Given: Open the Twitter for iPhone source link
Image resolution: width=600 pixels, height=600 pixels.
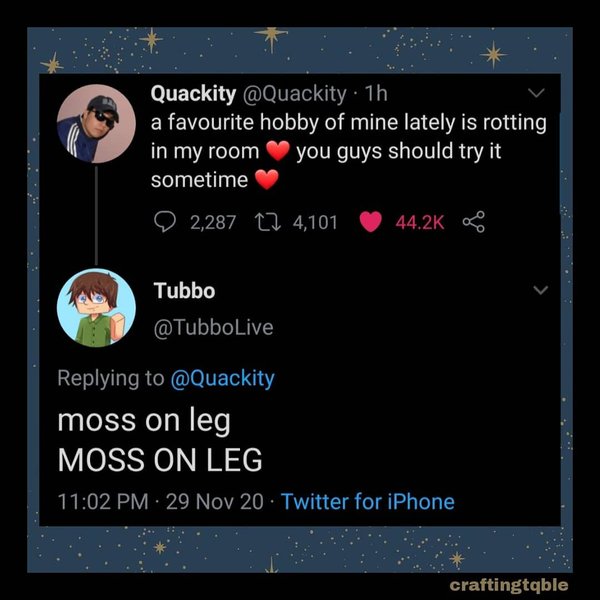Looking at the screenshot, I should point(368,502).
